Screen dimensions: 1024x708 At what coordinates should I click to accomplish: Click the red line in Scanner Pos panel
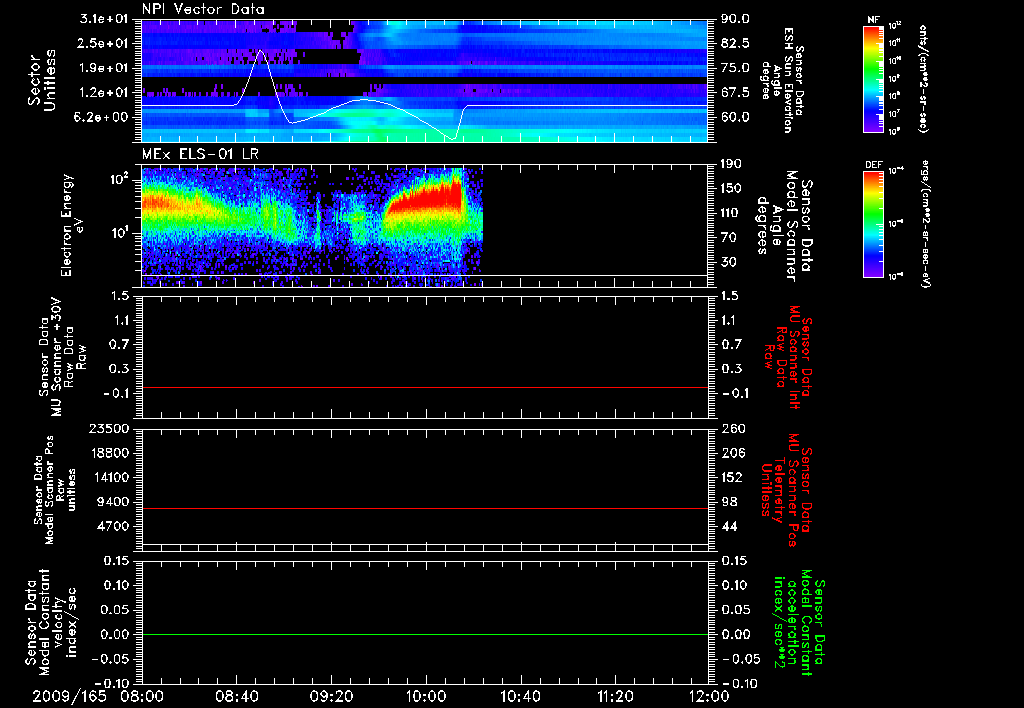424,508
